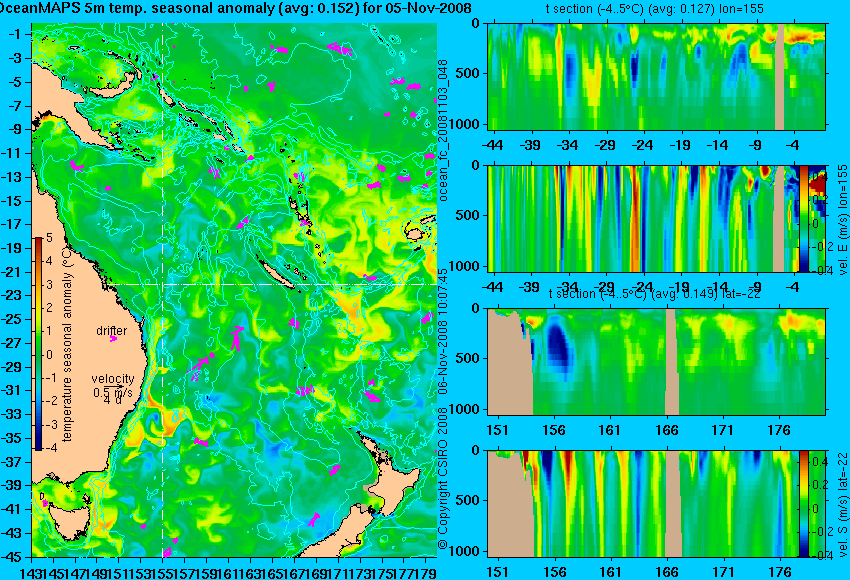
Task: Click the 'temperature seasonal anomaly (°C)' color bar label
Action: point(67,344)
